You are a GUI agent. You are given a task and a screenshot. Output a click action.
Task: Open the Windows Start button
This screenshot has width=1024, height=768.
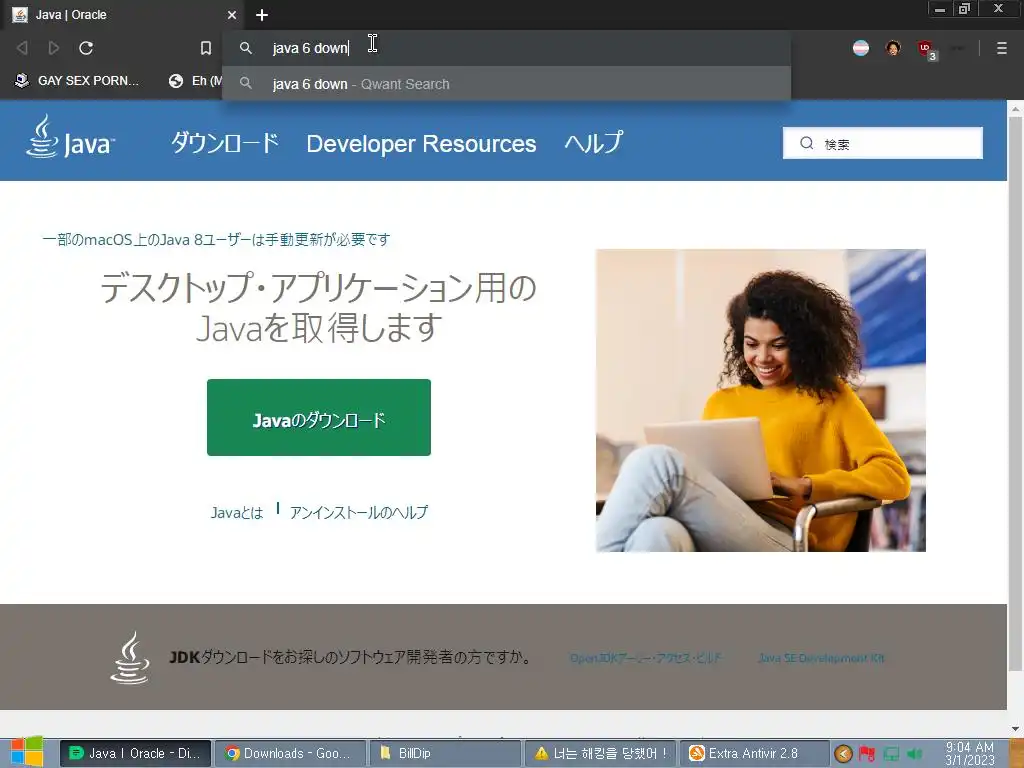27,752
